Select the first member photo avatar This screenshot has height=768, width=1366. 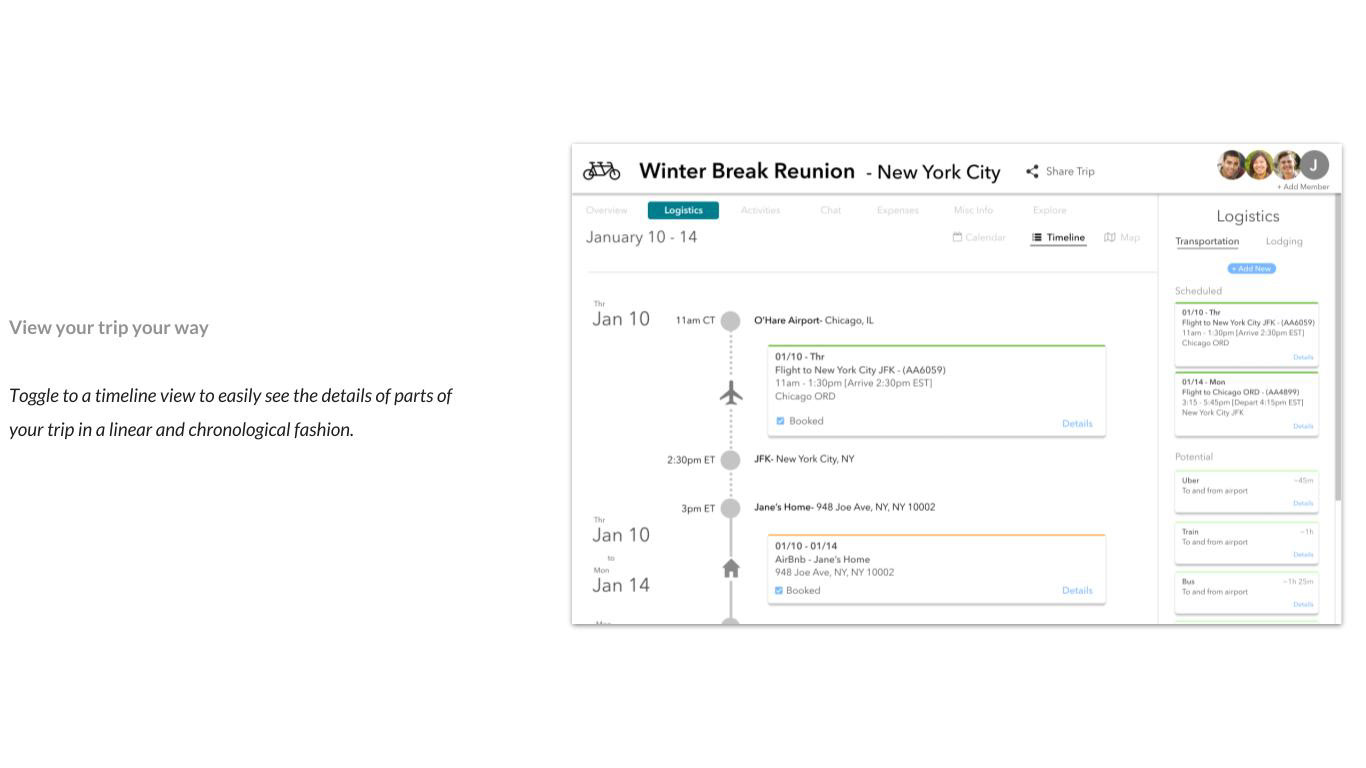point(1232,165)
